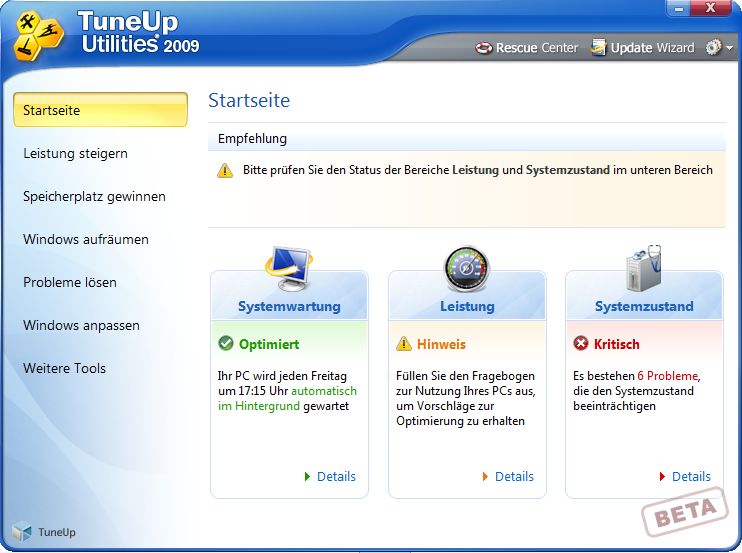This screenshot has height=553, width=742.
Task: Switch to Windows anpassen section
Action: tap(81, 325)
